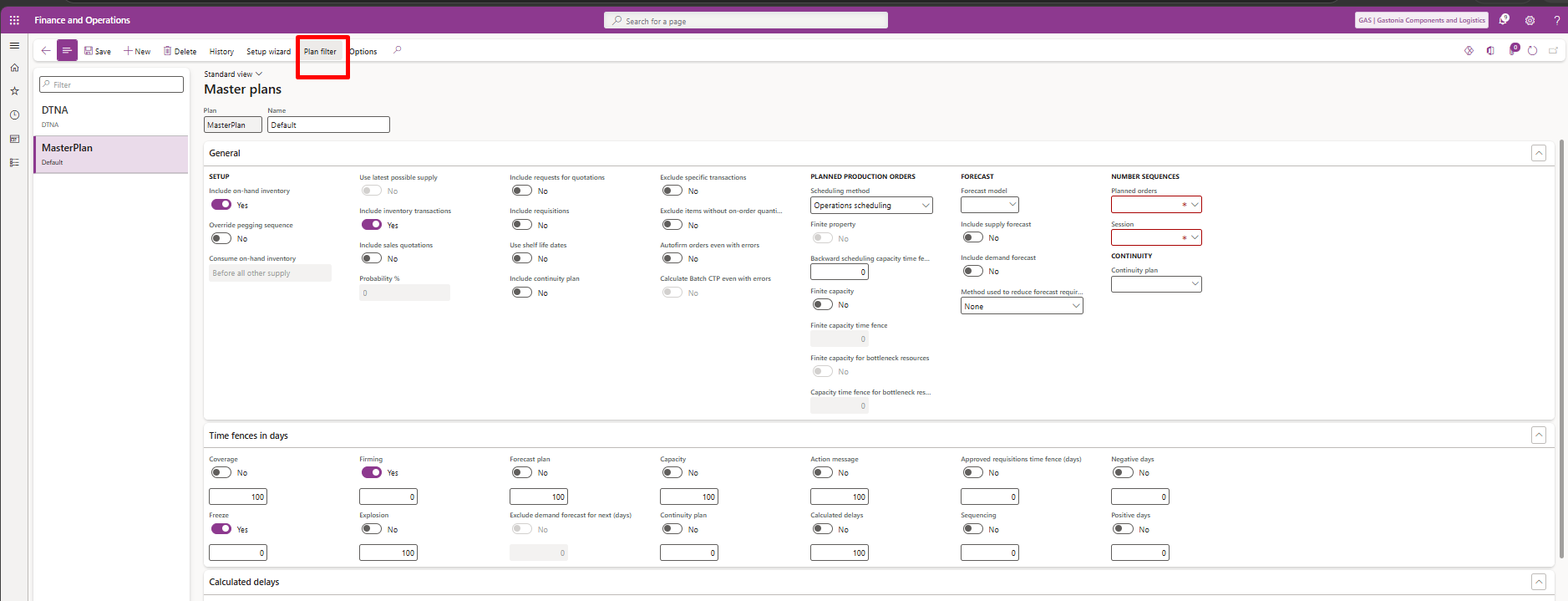1568x601 pixels.
Task: Toggle Include supply forecast switch
Action: 972,237
